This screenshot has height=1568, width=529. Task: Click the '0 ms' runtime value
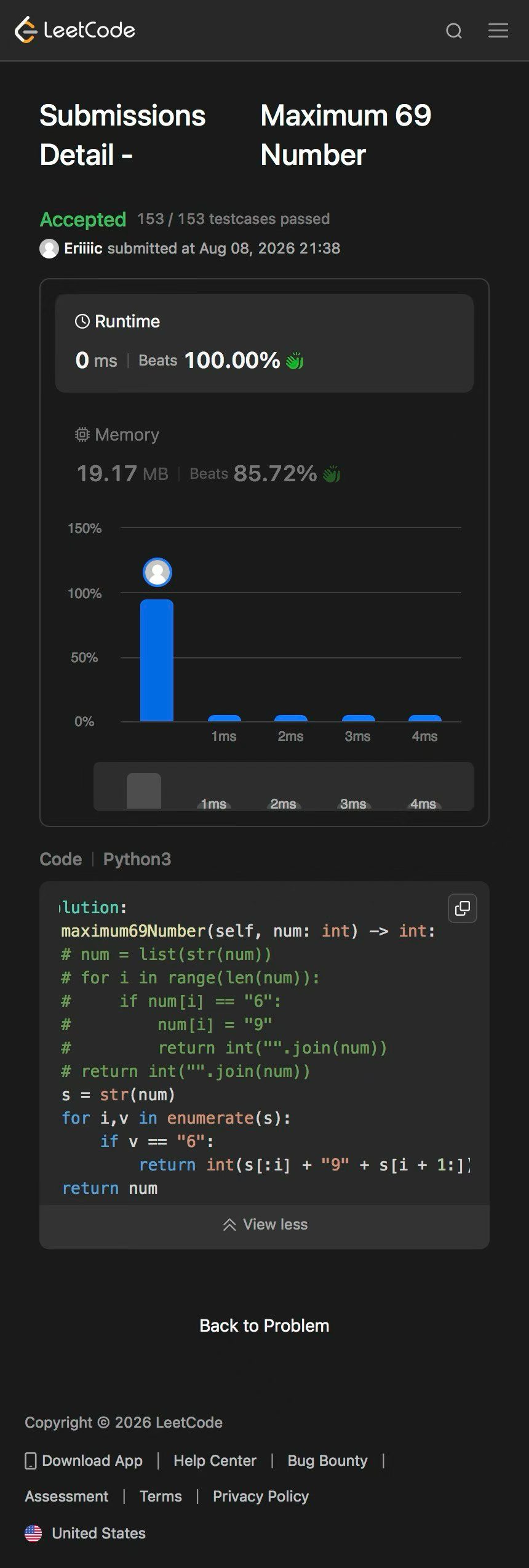[x=96, y=361]
